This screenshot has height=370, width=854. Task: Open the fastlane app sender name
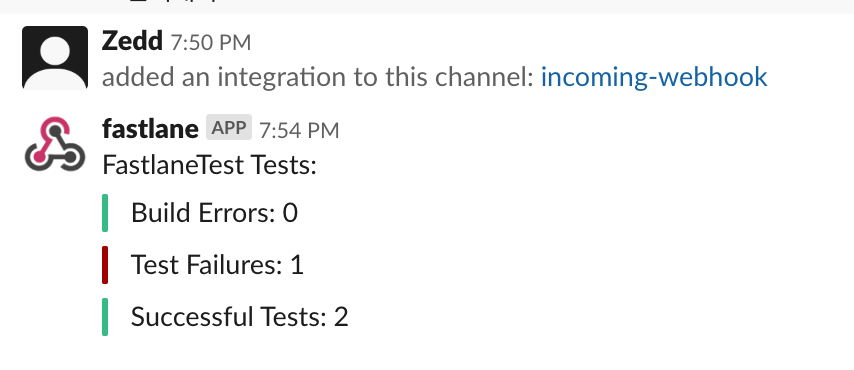(150, 129)
